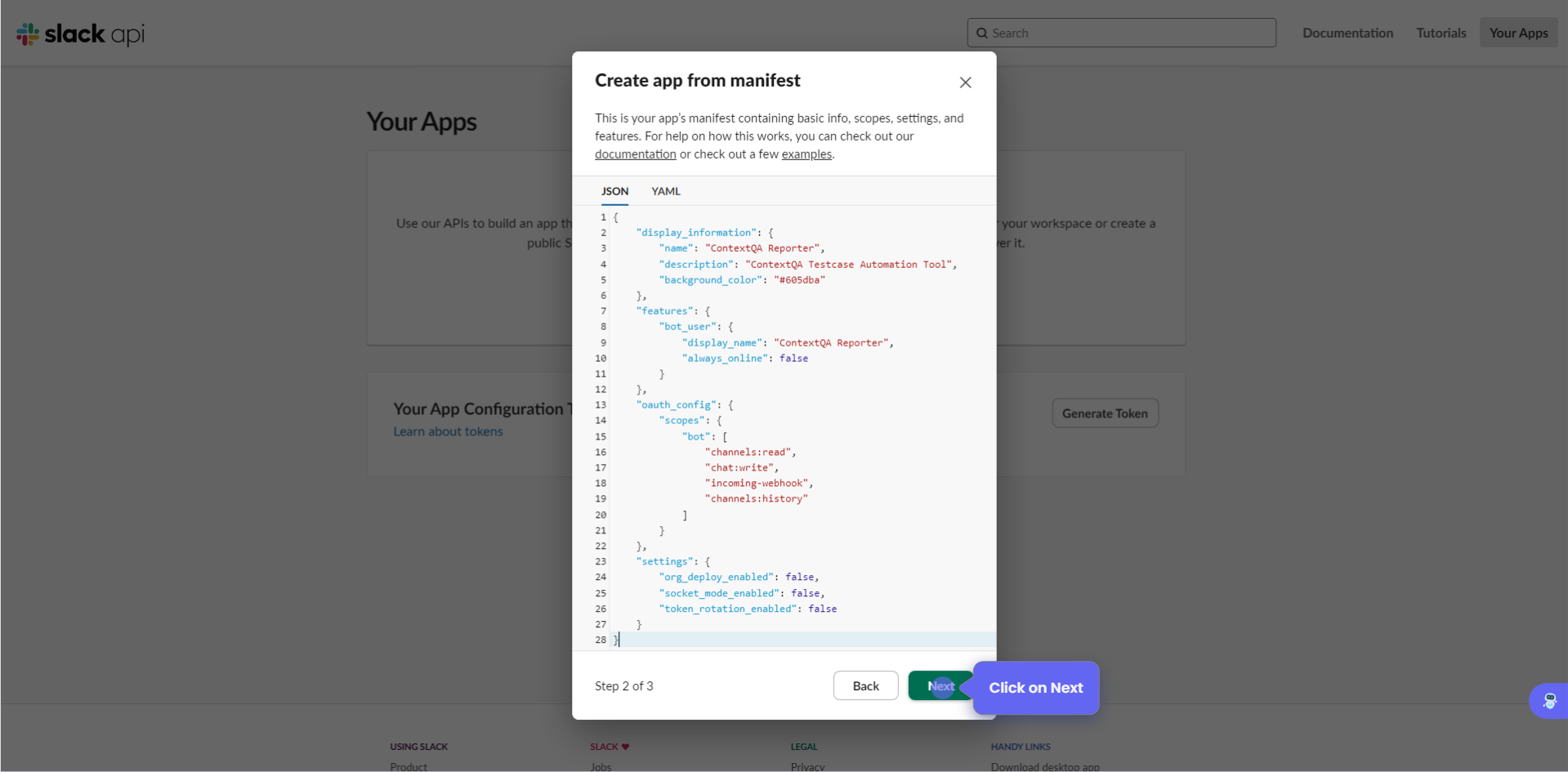Open Documentation in the top navigation
Screen dimensions: 1568x772
point(1347,33)
